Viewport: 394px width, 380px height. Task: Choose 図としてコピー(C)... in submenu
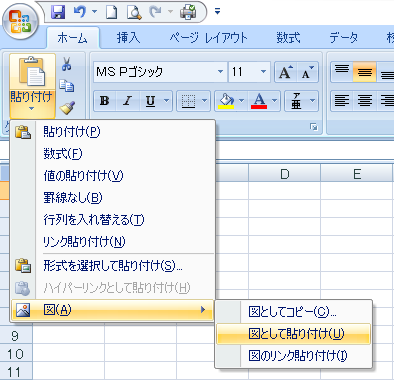pyautogui.click(x=293, y=312)
